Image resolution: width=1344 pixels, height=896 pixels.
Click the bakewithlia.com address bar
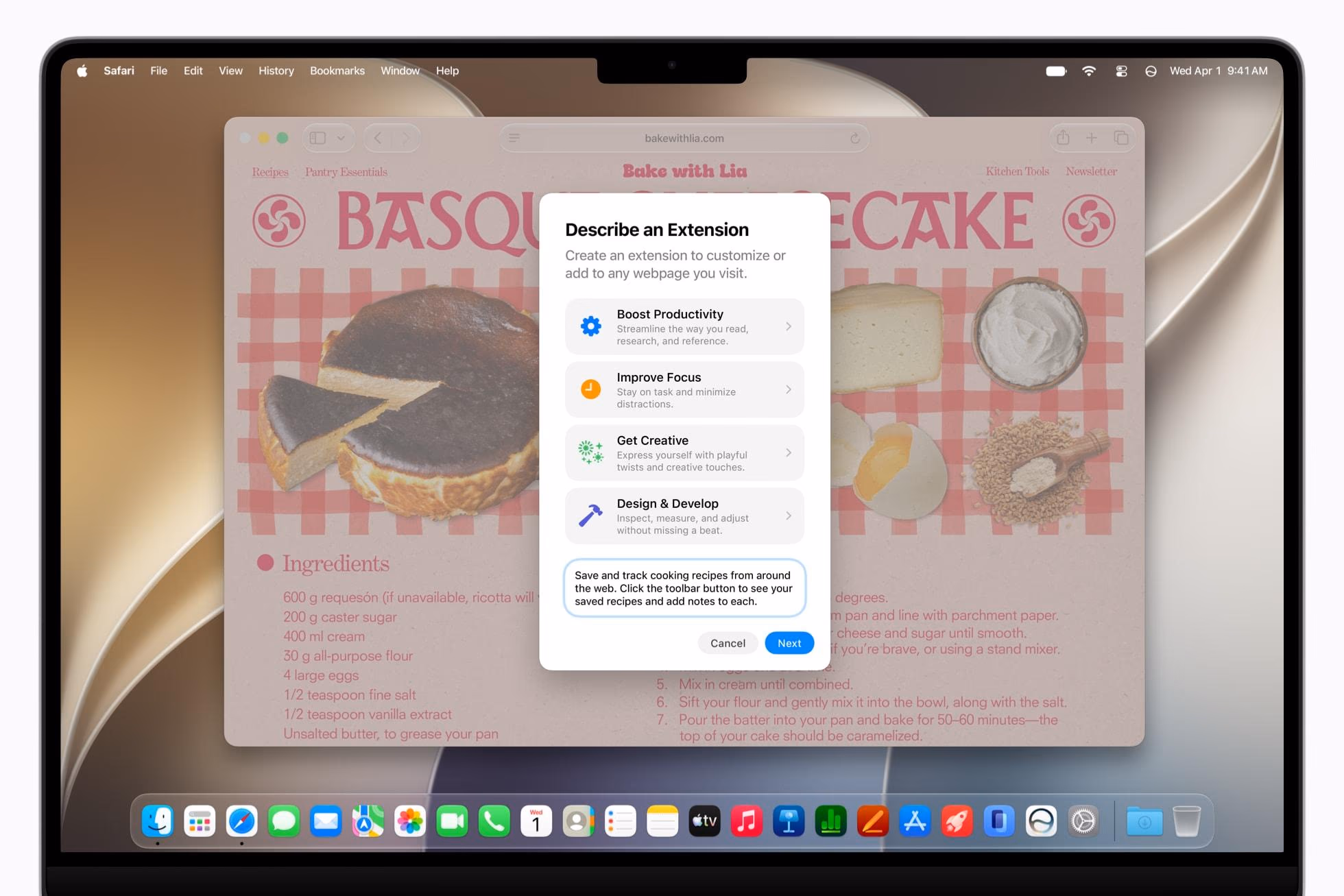coord(684,138)
